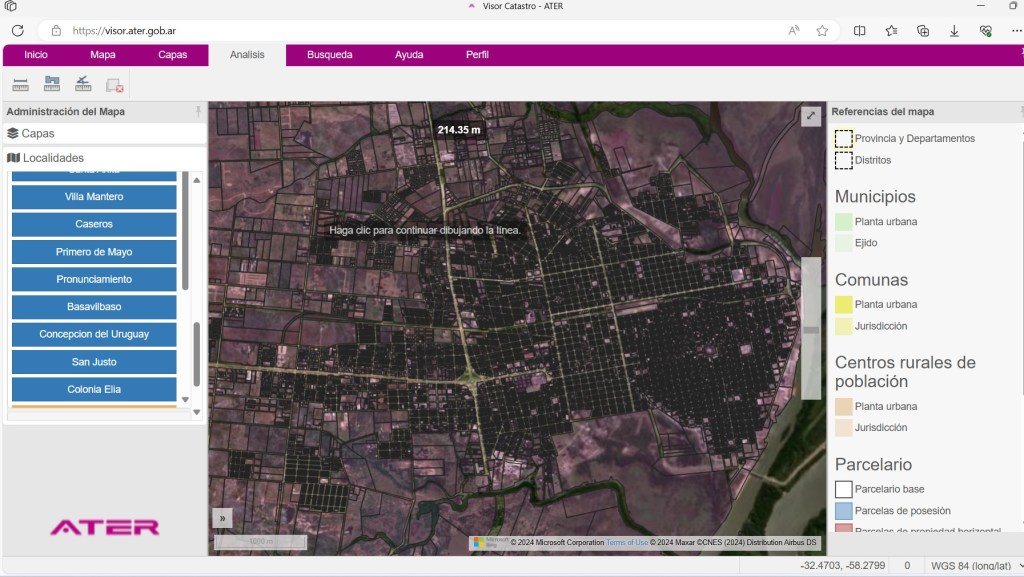Open Read aloud in address bar
Viewport: 1024px width, 577px height.
pyautogui.click(x=793, y=31)
